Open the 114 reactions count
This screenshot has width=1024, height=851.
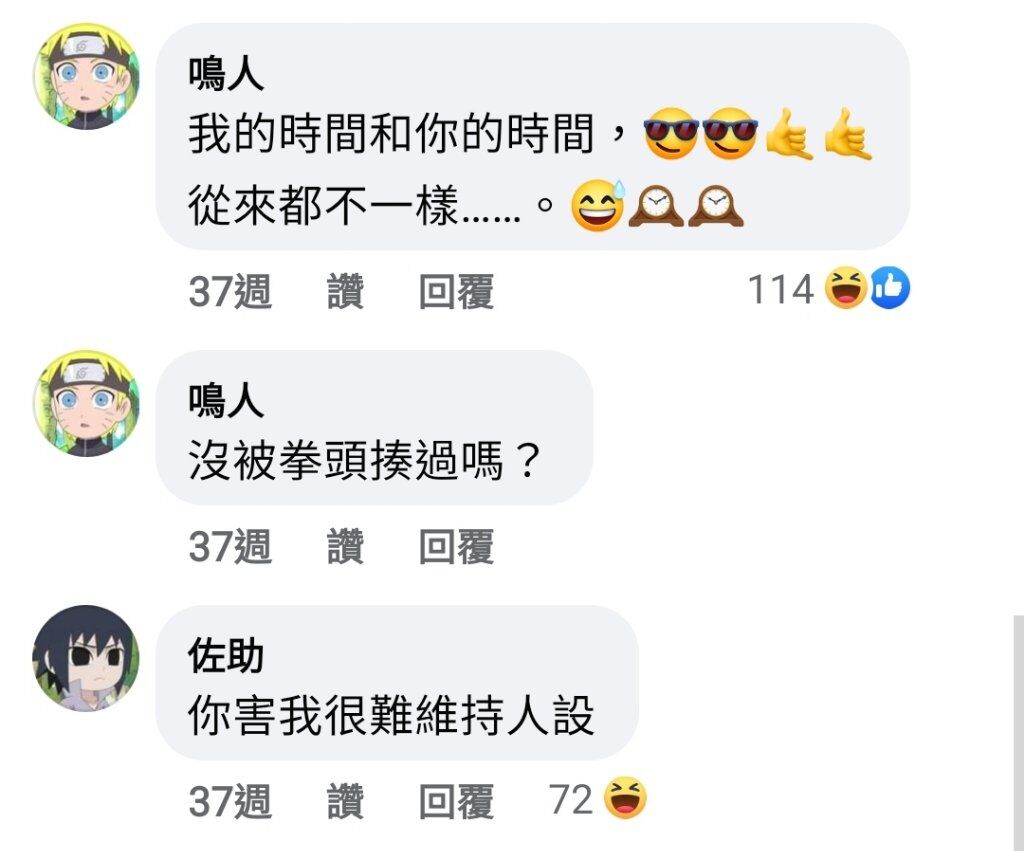(780, 289)
